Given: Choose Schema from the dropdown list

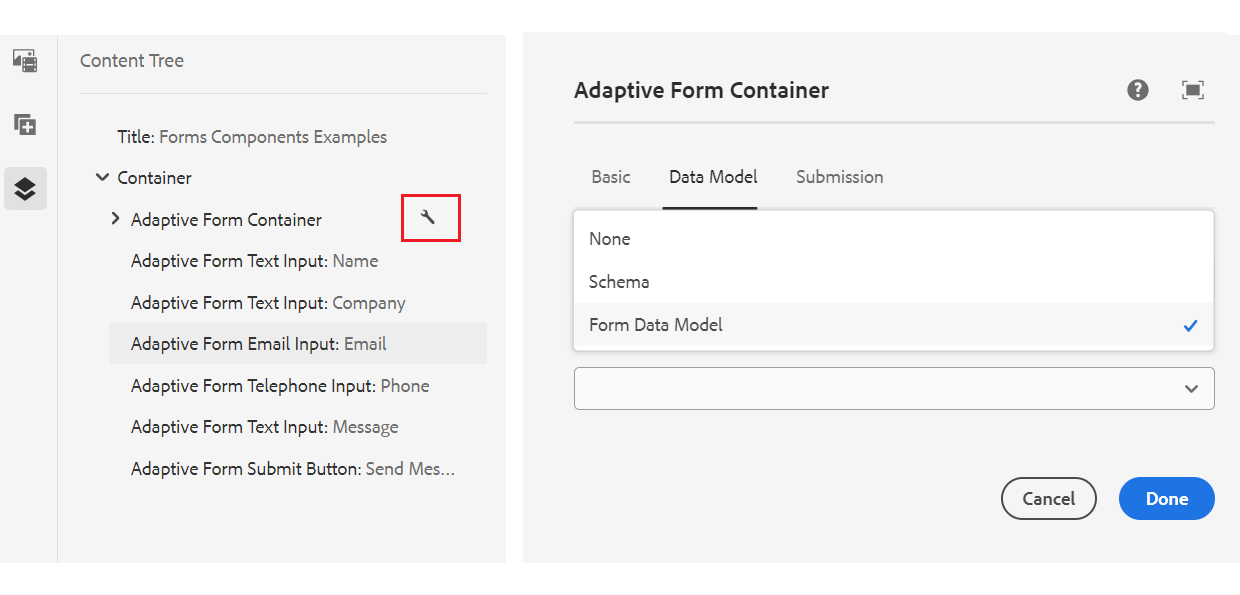Looking at the screenshot, I should pos(619,282).
